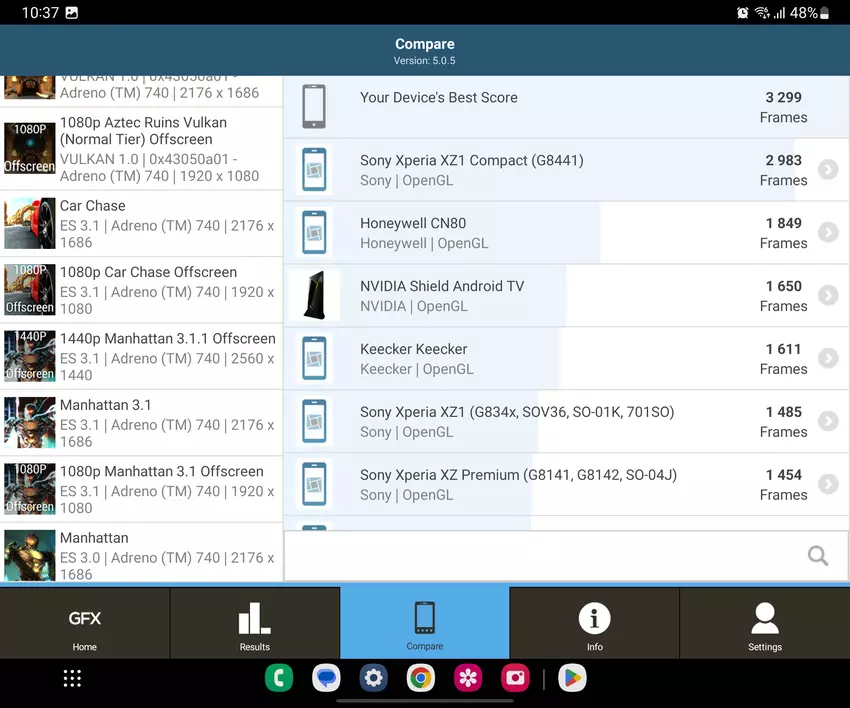This screenshot has width=850, height=708.
Task: Go to the Settings tab
Action: point(764,624)
